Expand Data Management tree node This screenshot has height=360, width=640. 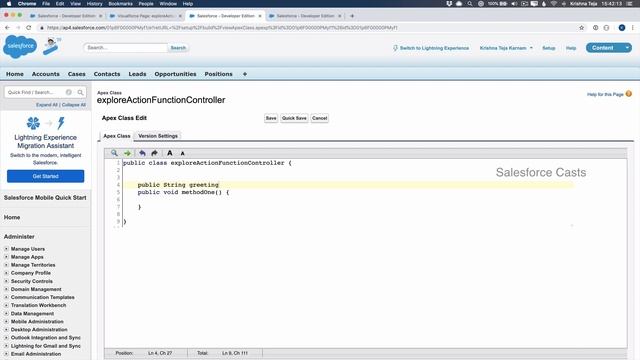tap(6, 313)
